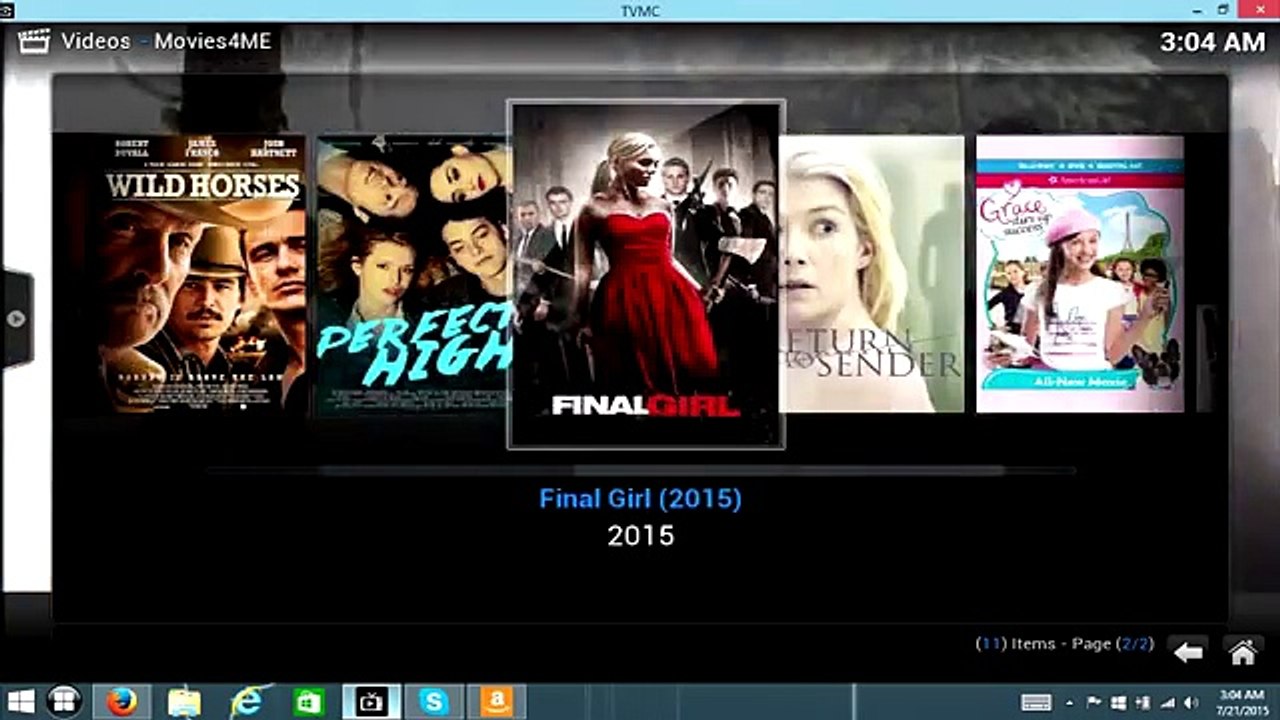Open the highlighted Final Girl poster

pos(646,274)
